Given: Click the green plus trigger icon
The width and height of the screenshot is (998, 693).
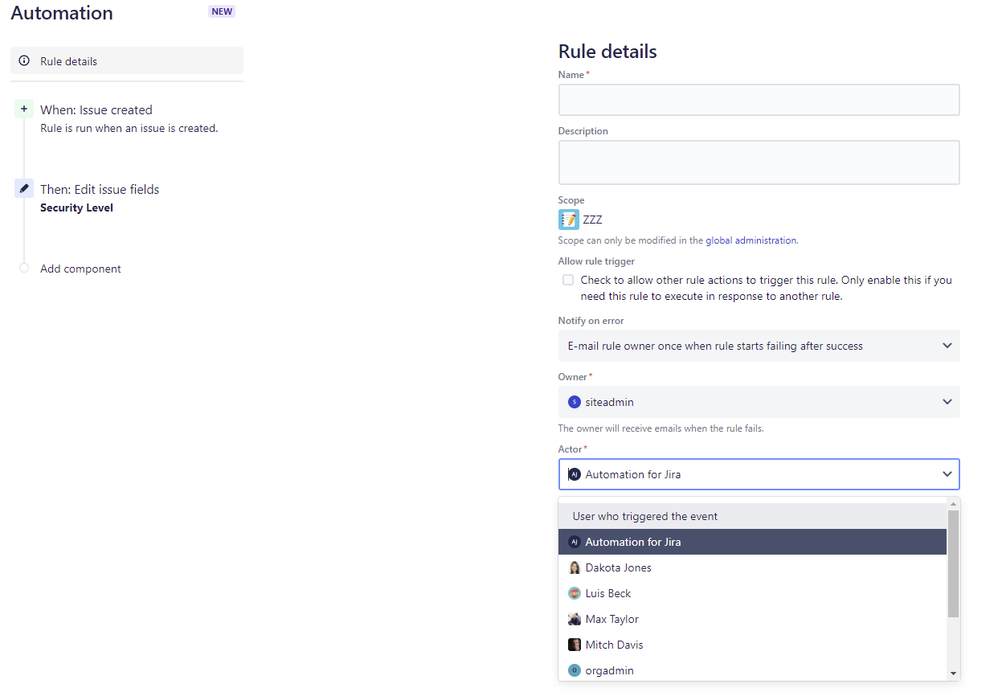Looking at the screenshot, I should (x=24, y=109).
